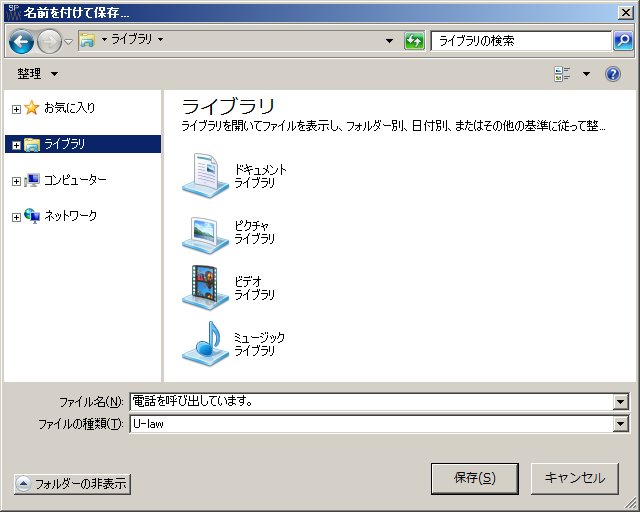Click the search magnifier icon
This screenshot has width=640, height=512.
pyautogui.click(x=623, y=41)
